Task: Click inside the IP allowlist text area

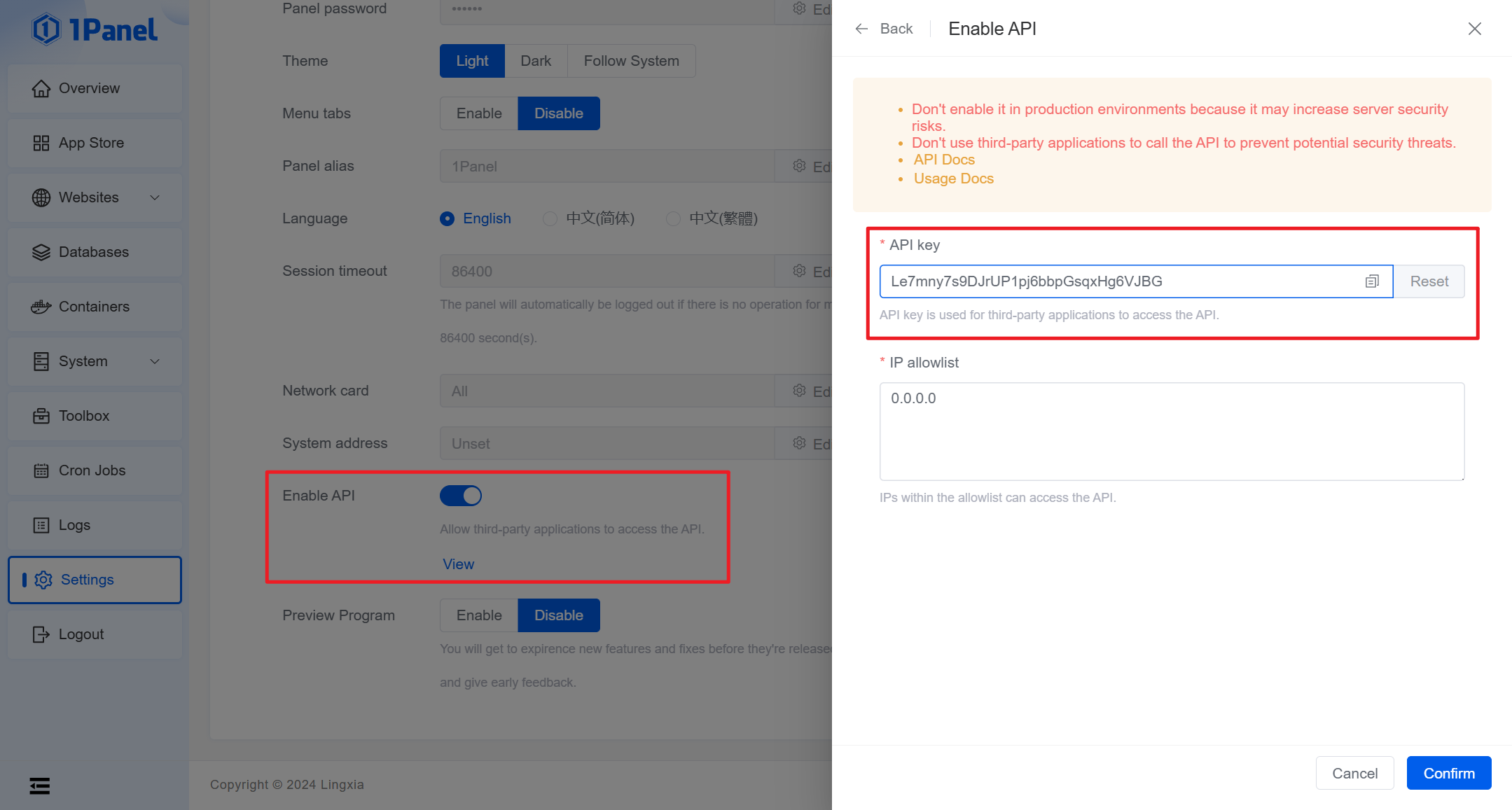Action: (1171, 431)
